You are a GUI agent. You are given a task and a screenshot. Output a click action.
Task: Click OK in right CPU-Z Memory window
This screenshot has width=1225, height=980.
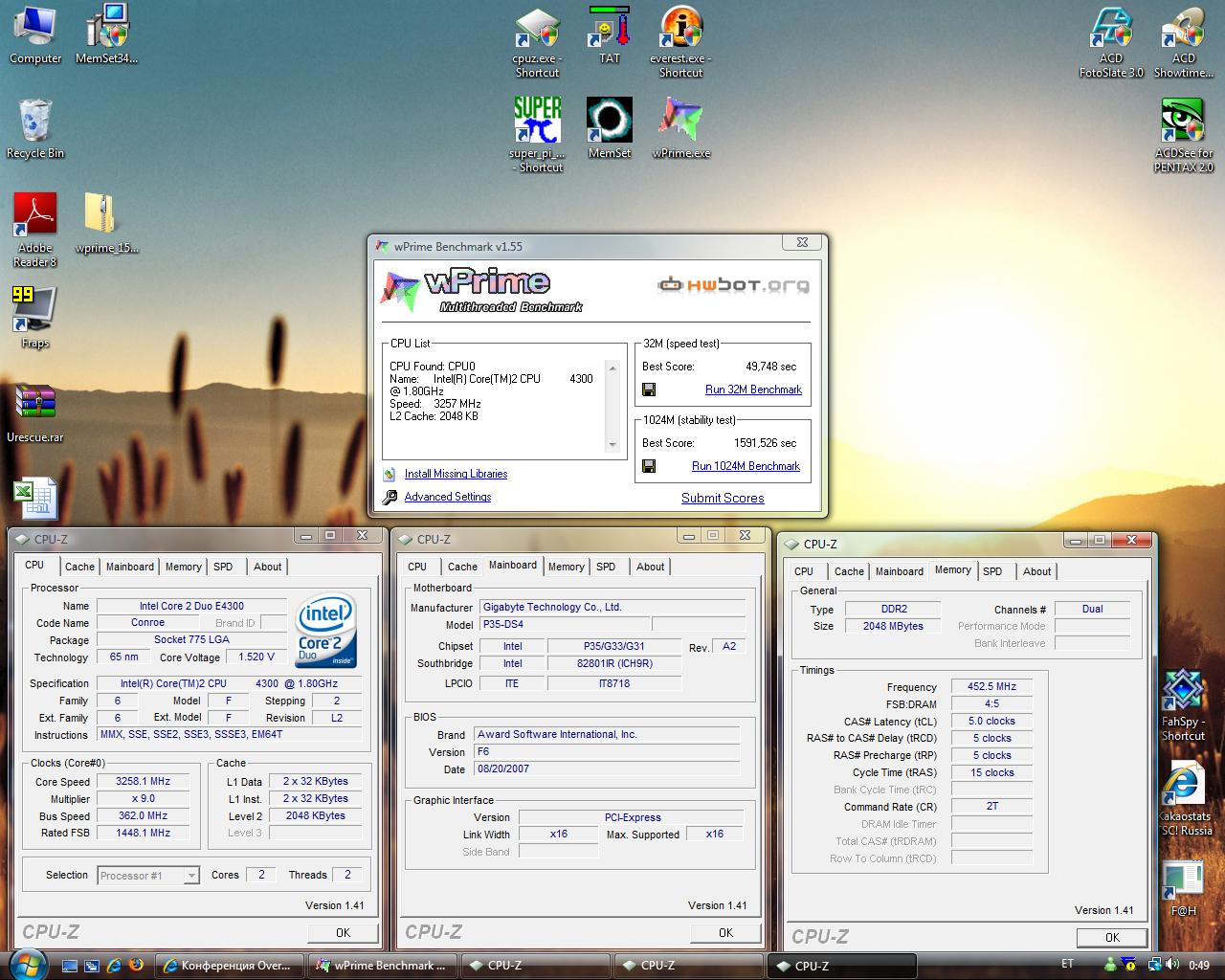tap(1112, 937)
